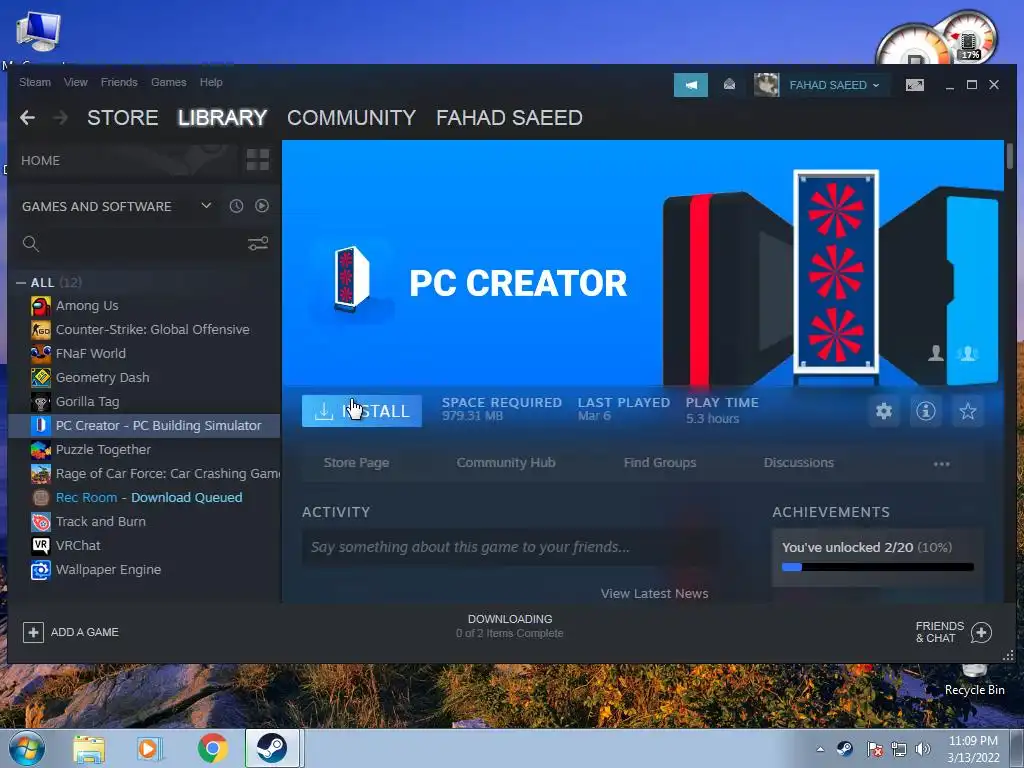Select FNaF World in the list
The width and height of the screenshot is (1024, 768).
coord(144,353)
